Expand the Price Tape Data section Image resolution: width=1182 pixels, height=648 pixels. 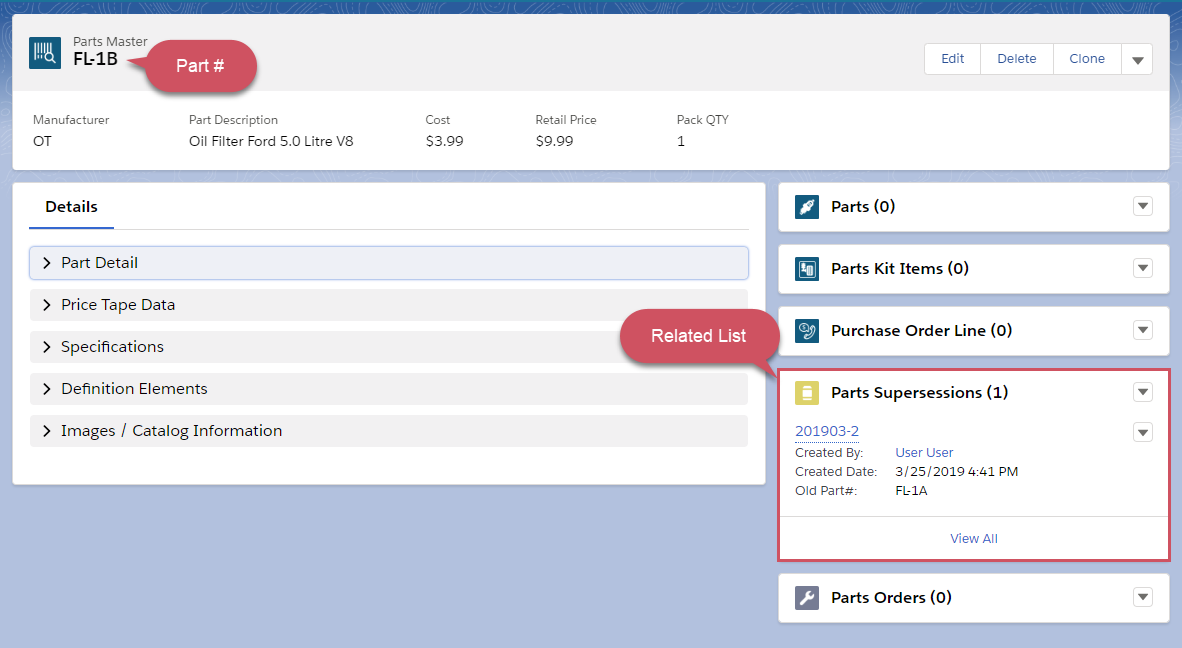click(x=389, y=304)
